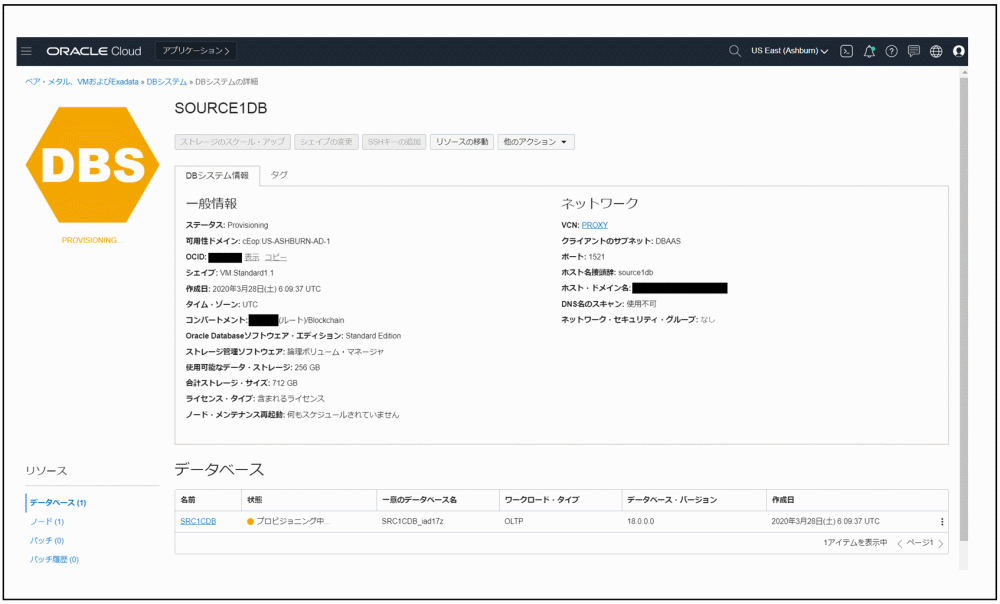Click the SRC1CDB_iad17z unique database name
The height and width of the screenshot is (604, 1000).
pyautogui.click(x=413, y=522)
